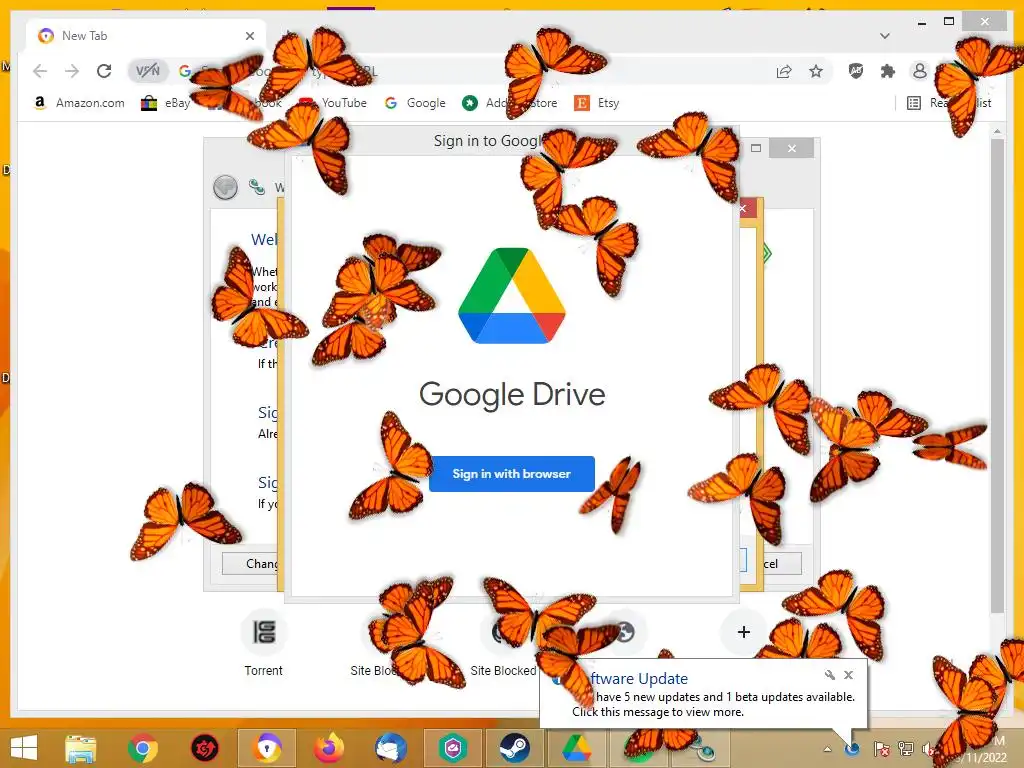Bookmark this page with the star icon
Viewport: 1024px width, 768px height.
[x=816, y=71]
